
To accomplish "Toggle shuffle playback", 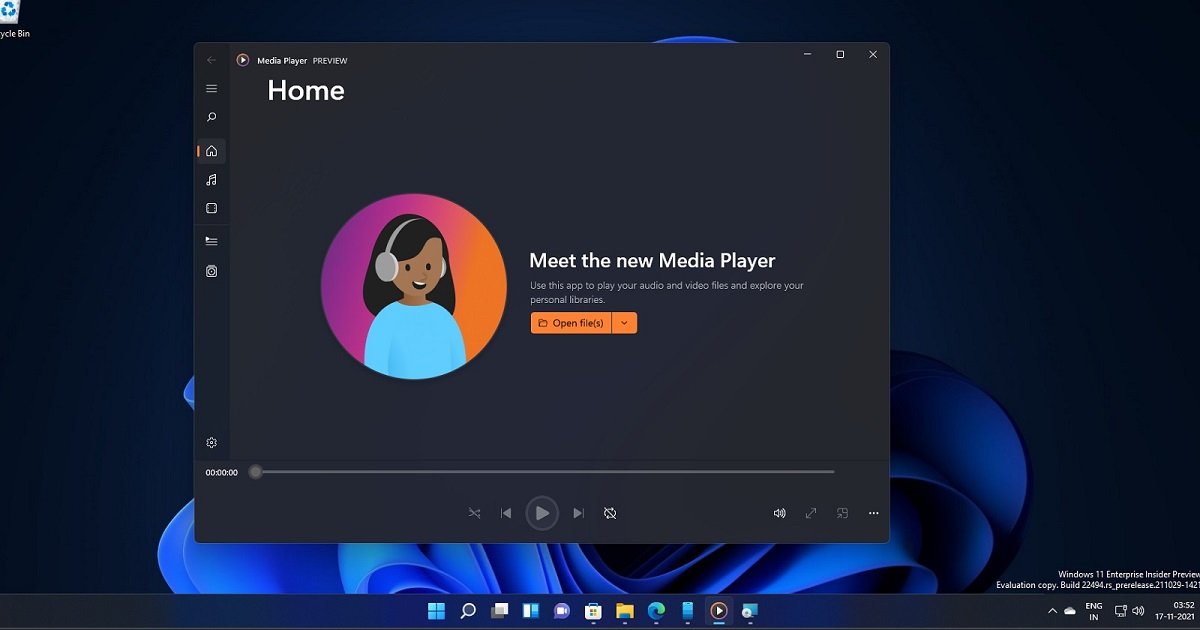I will click(x=474, y=513).
